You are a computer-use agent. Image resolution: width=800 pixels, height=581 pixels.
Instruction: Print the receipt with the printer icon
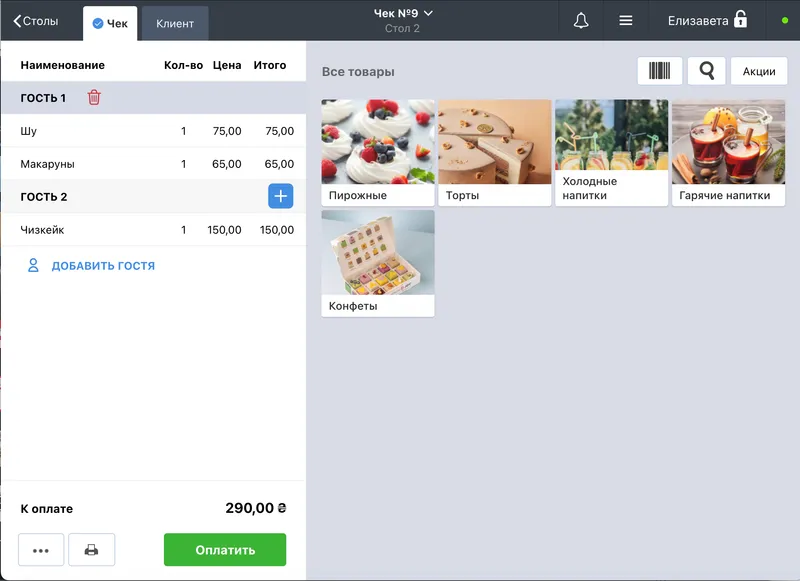pyautogui.click(x=91, y=550)
